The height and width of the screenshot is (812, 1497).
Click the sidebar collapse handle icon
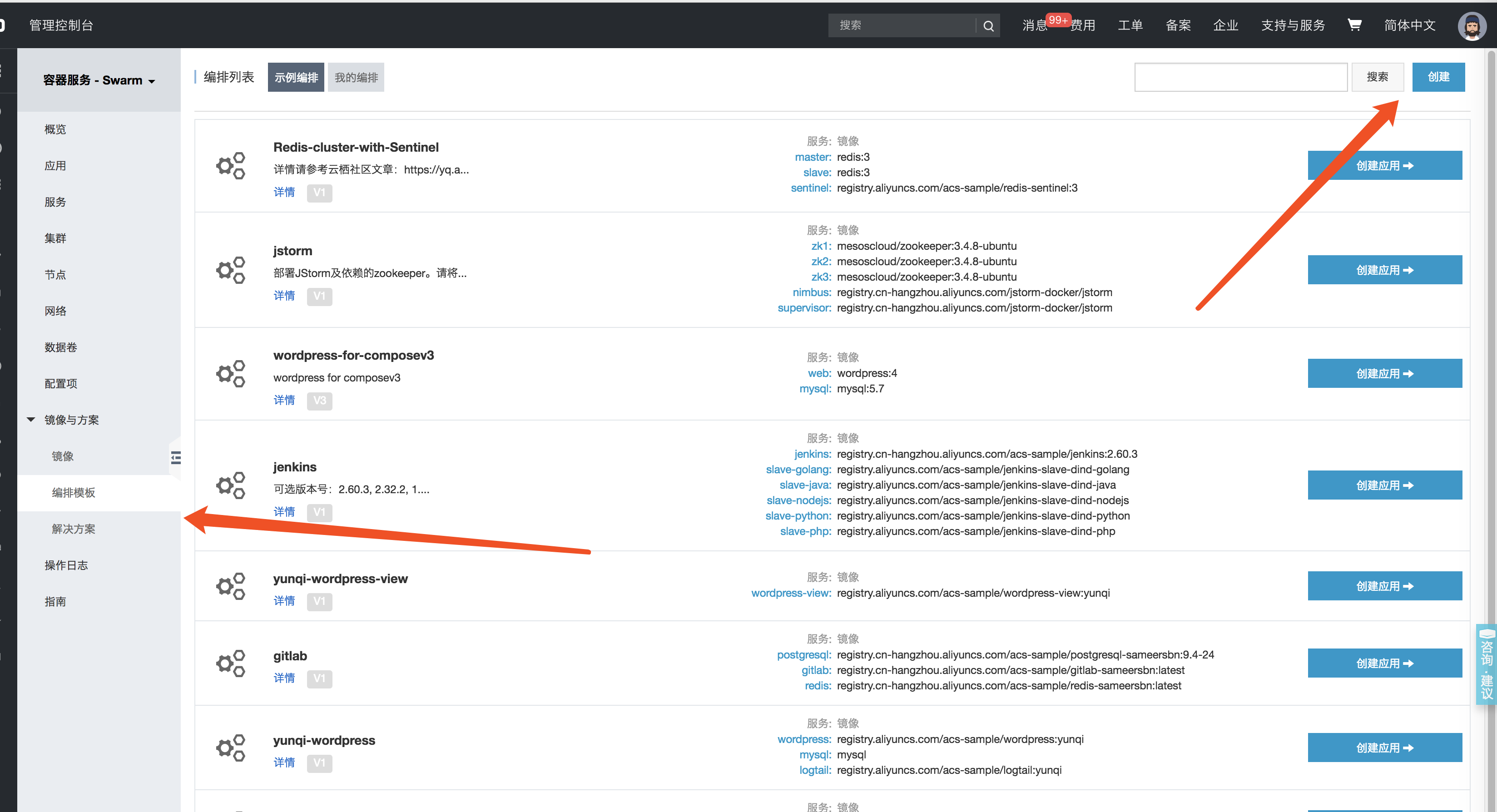coord(175,458)
